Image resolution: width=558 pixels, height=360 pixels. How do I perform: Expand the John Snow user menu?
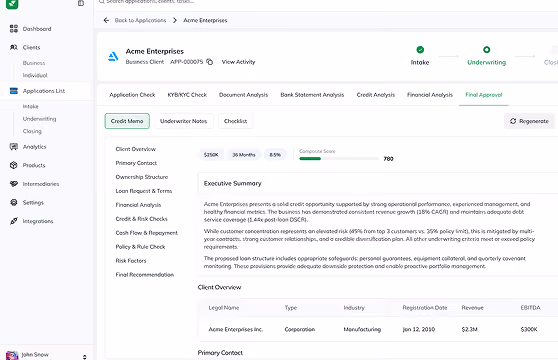[84, 357]
